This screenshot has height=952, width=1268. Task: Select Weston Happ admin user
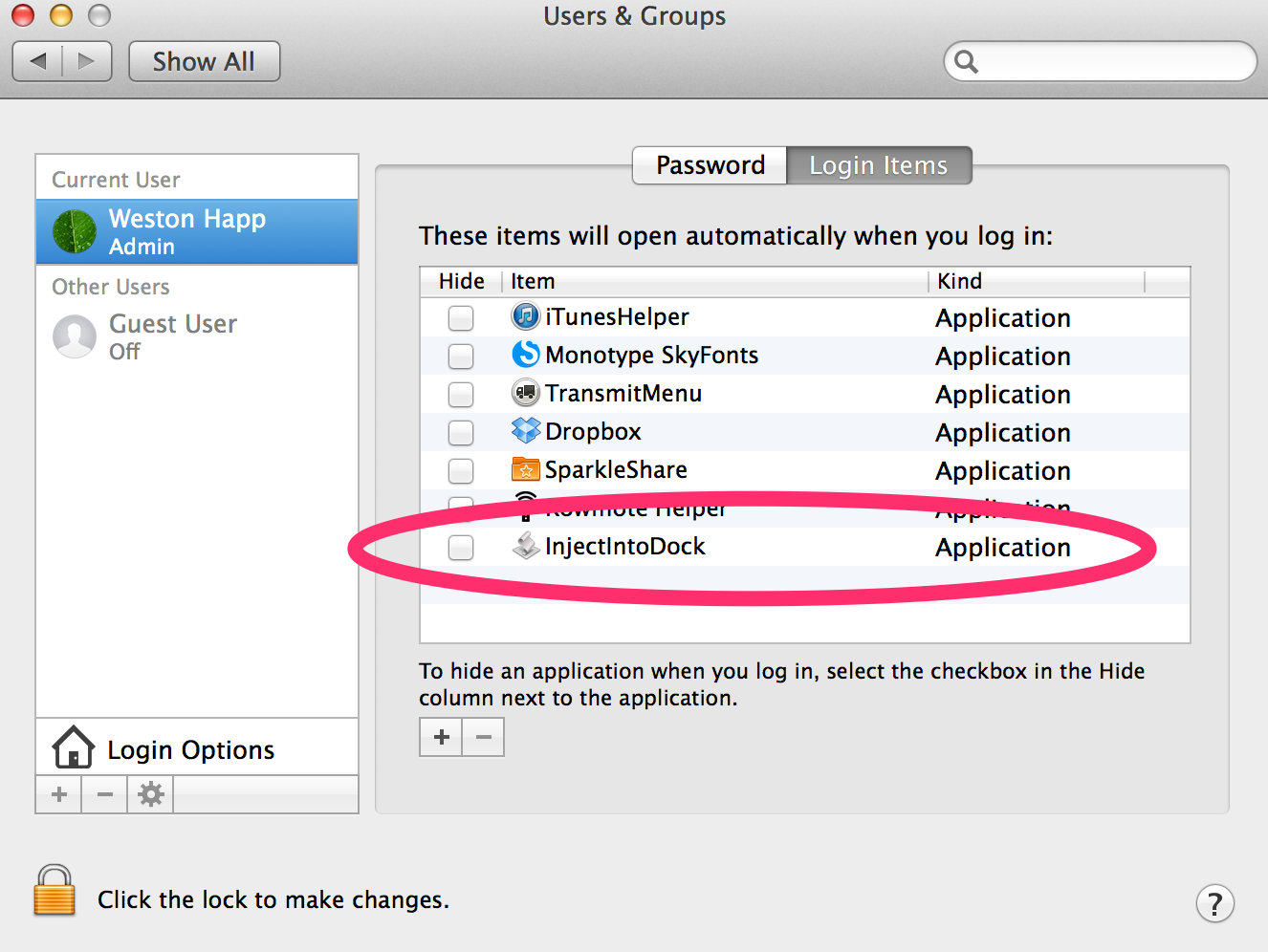click(197, 231)
